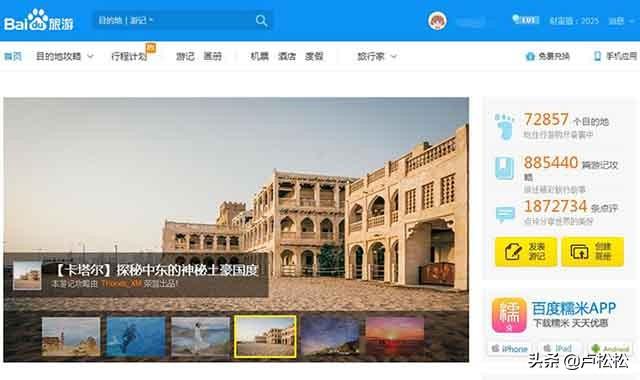The width and height of the screenshot is (640, 380).
Task: Open the 酒店 menu item
Action: [287, 56]
